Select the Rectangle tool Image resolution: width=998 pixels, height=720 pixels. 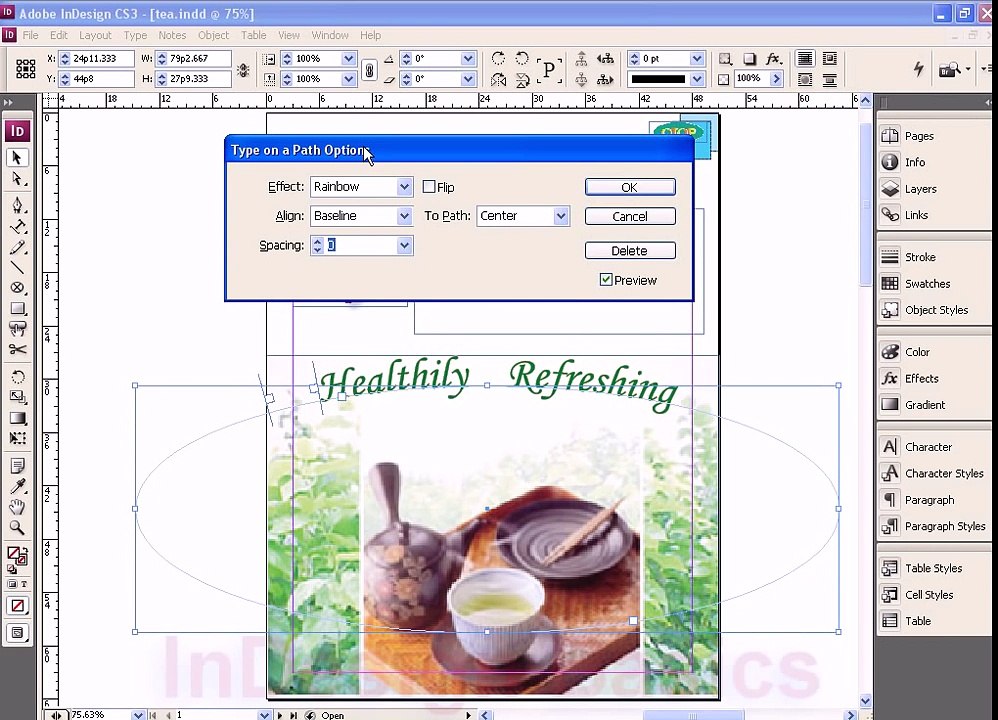tap(17, 309)
